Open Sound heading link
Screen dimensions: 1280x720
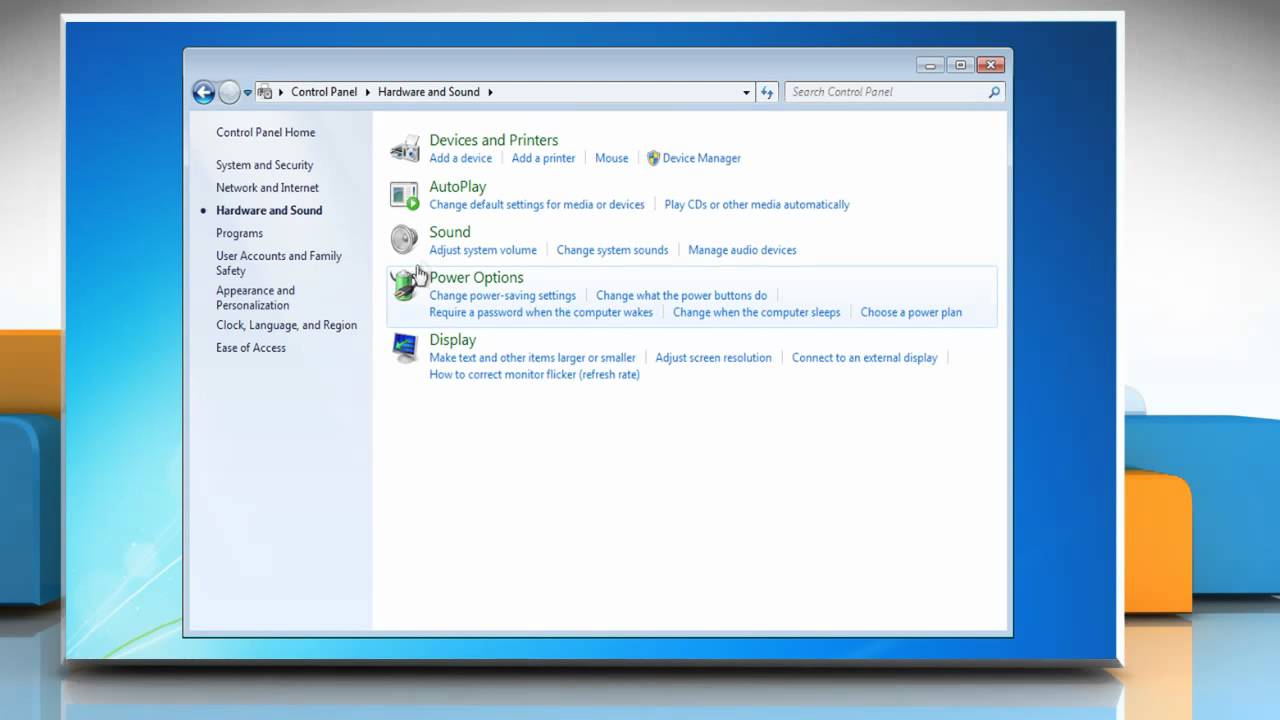(450, 232)
